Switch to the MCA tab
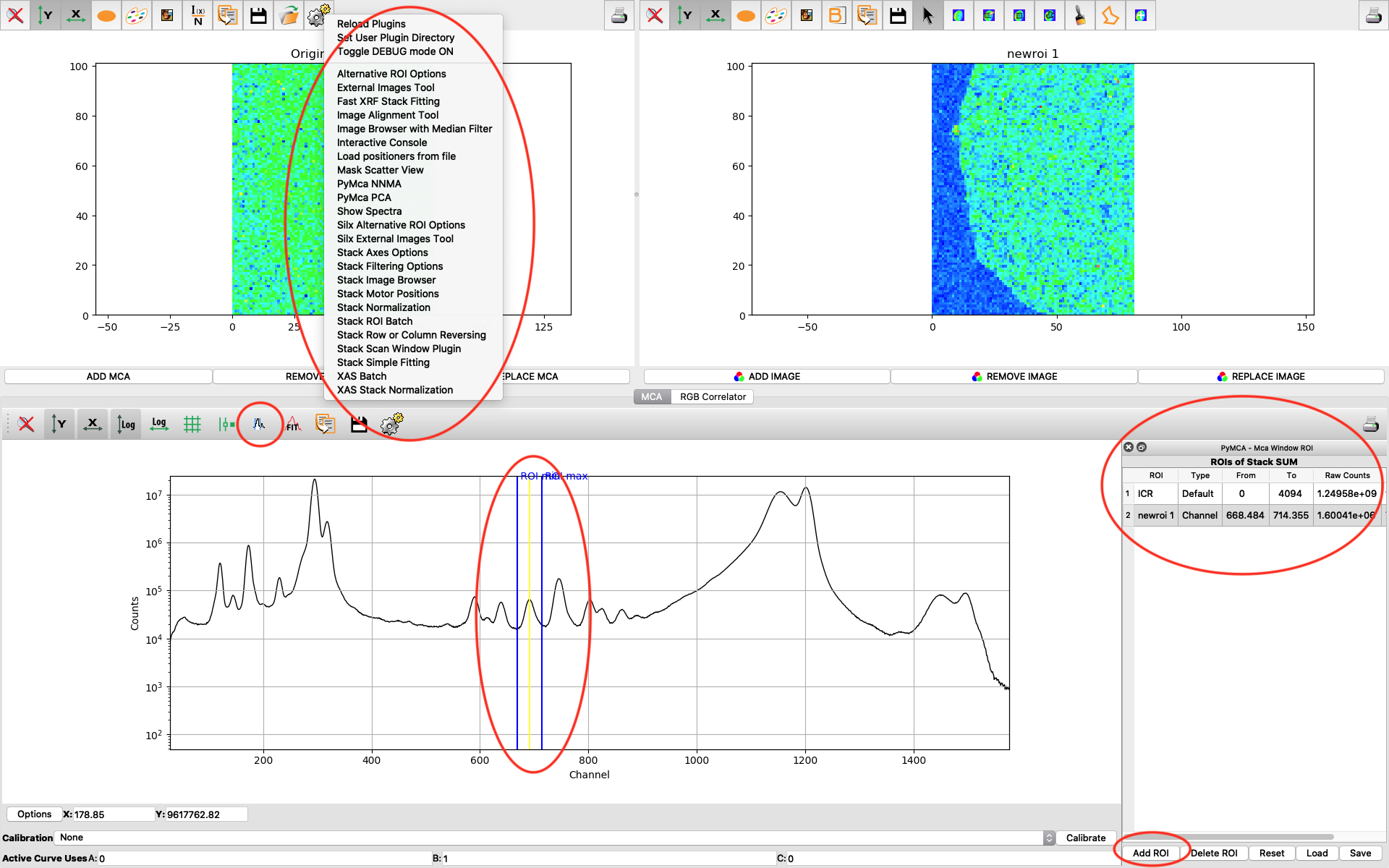1389x868 pixels. pos(652,396)
